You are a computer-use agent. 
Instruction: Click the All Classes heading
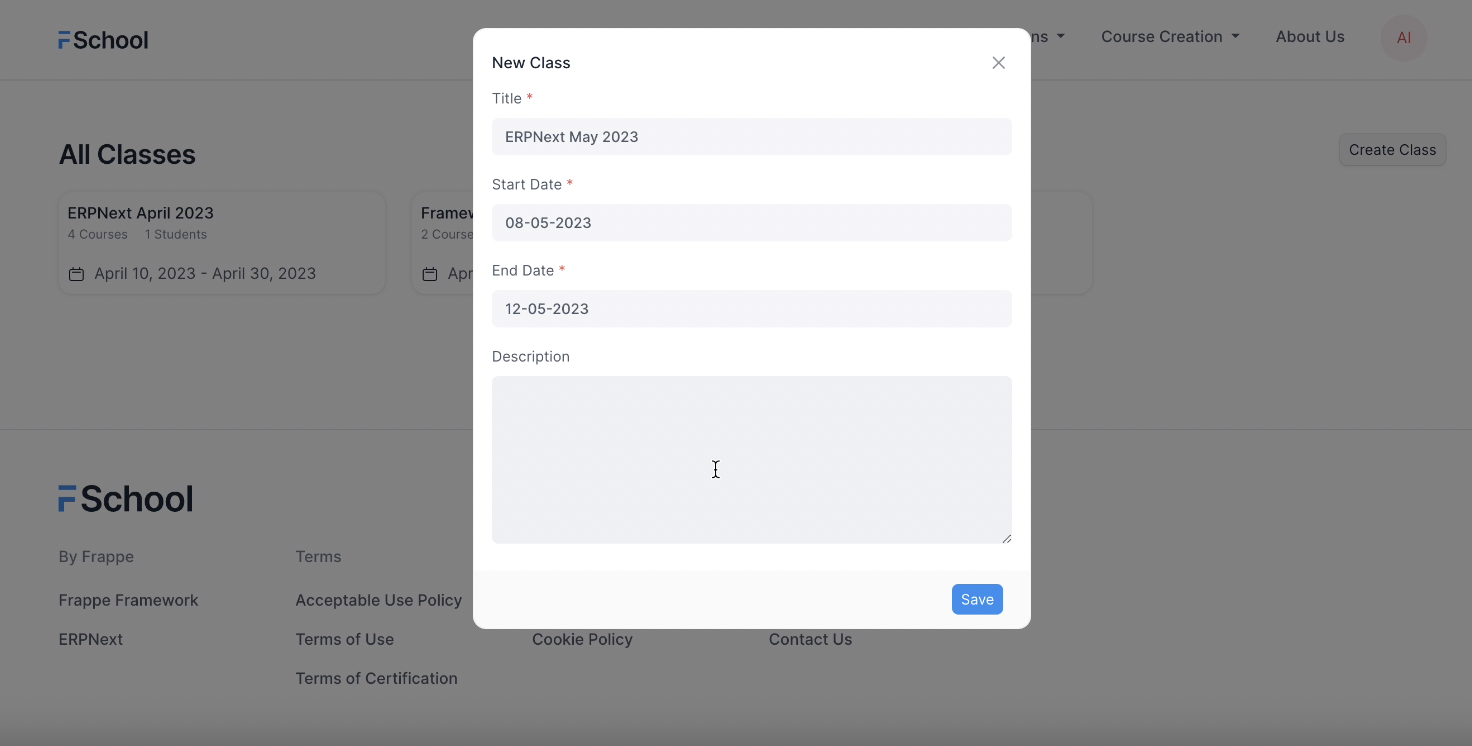pos(127,155)
